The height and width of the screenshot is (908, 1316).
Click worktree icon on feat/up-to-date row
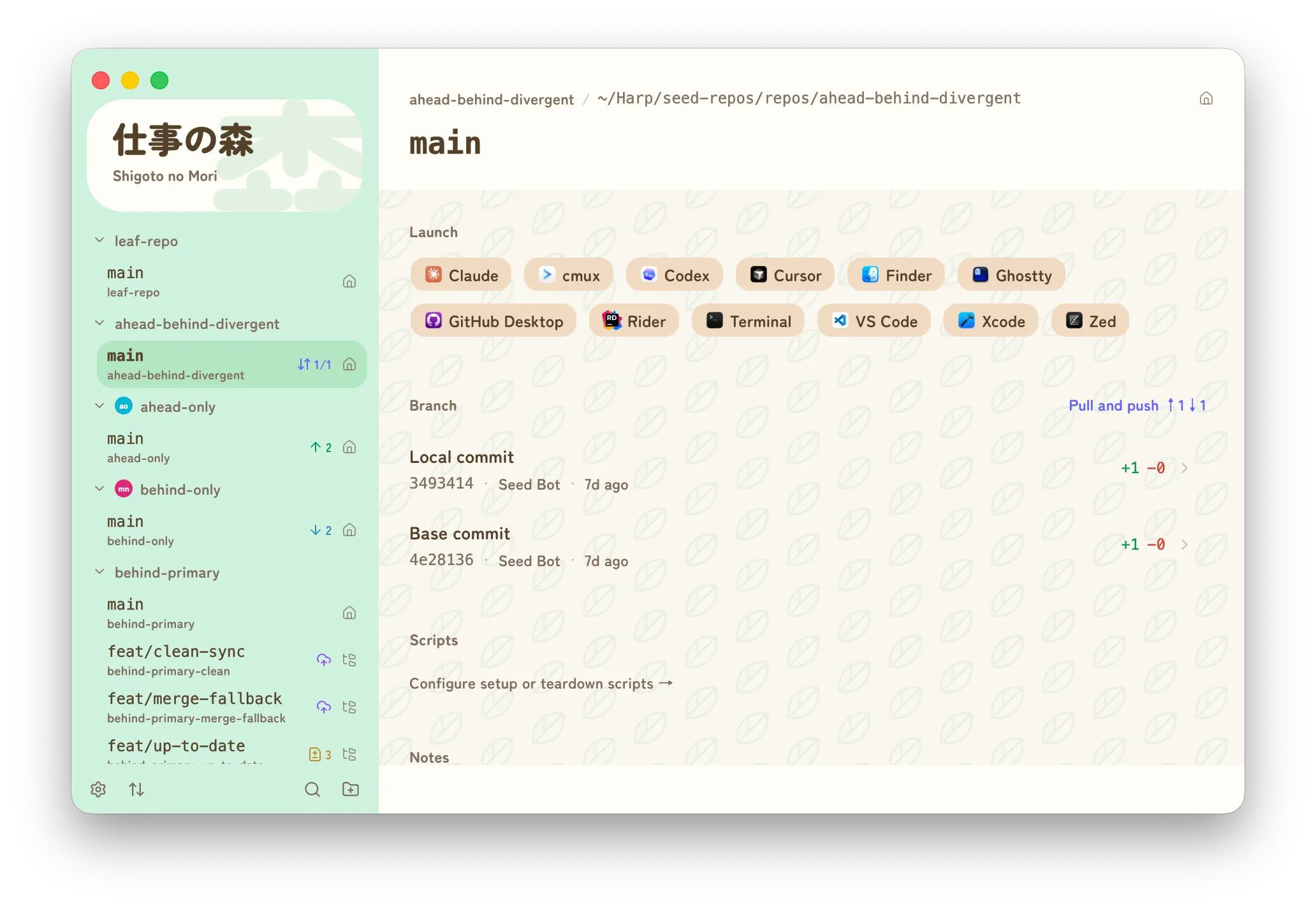(349, 754)
